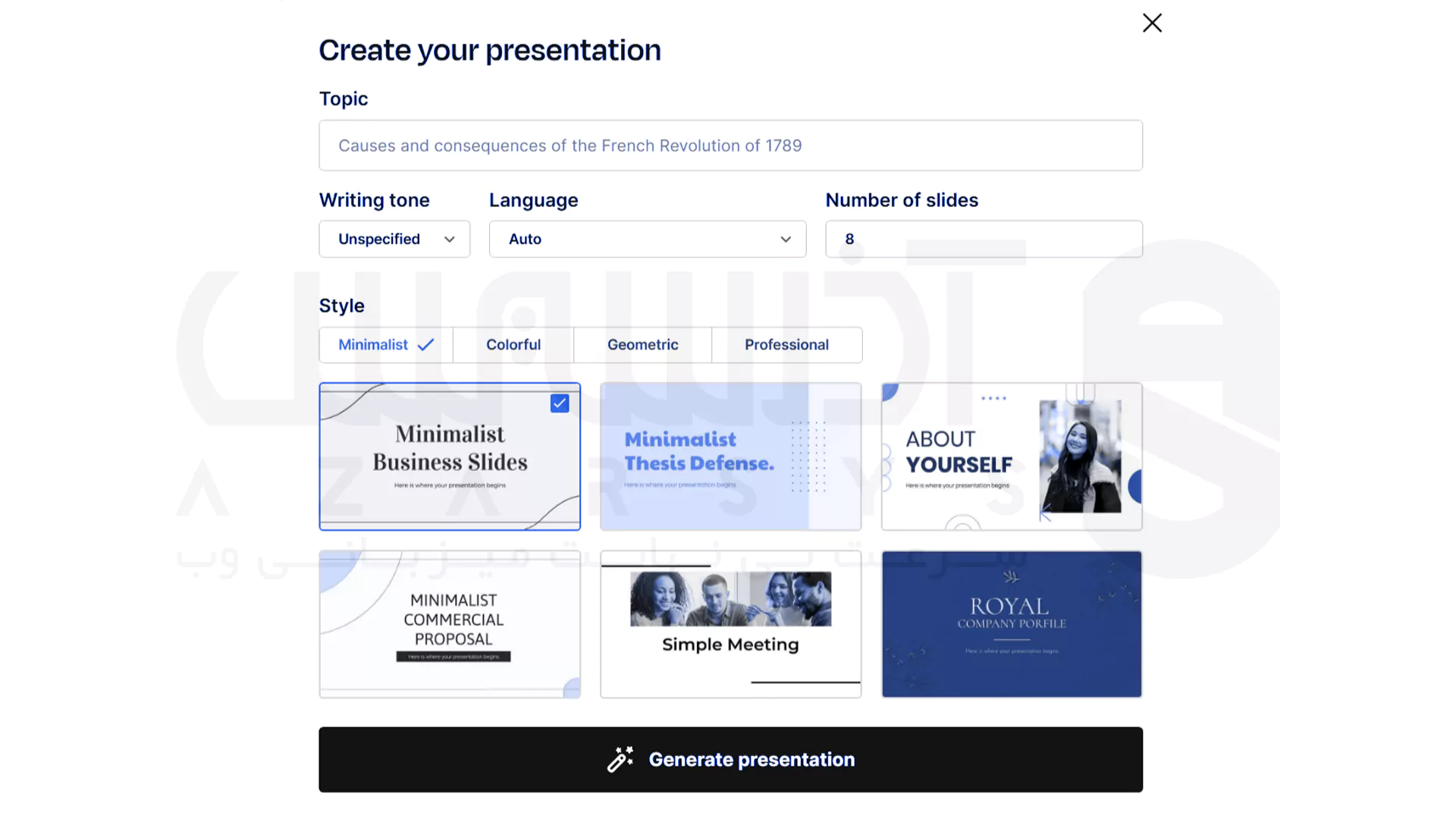
Task: Change the number of slides field
Action: point(983,239)
